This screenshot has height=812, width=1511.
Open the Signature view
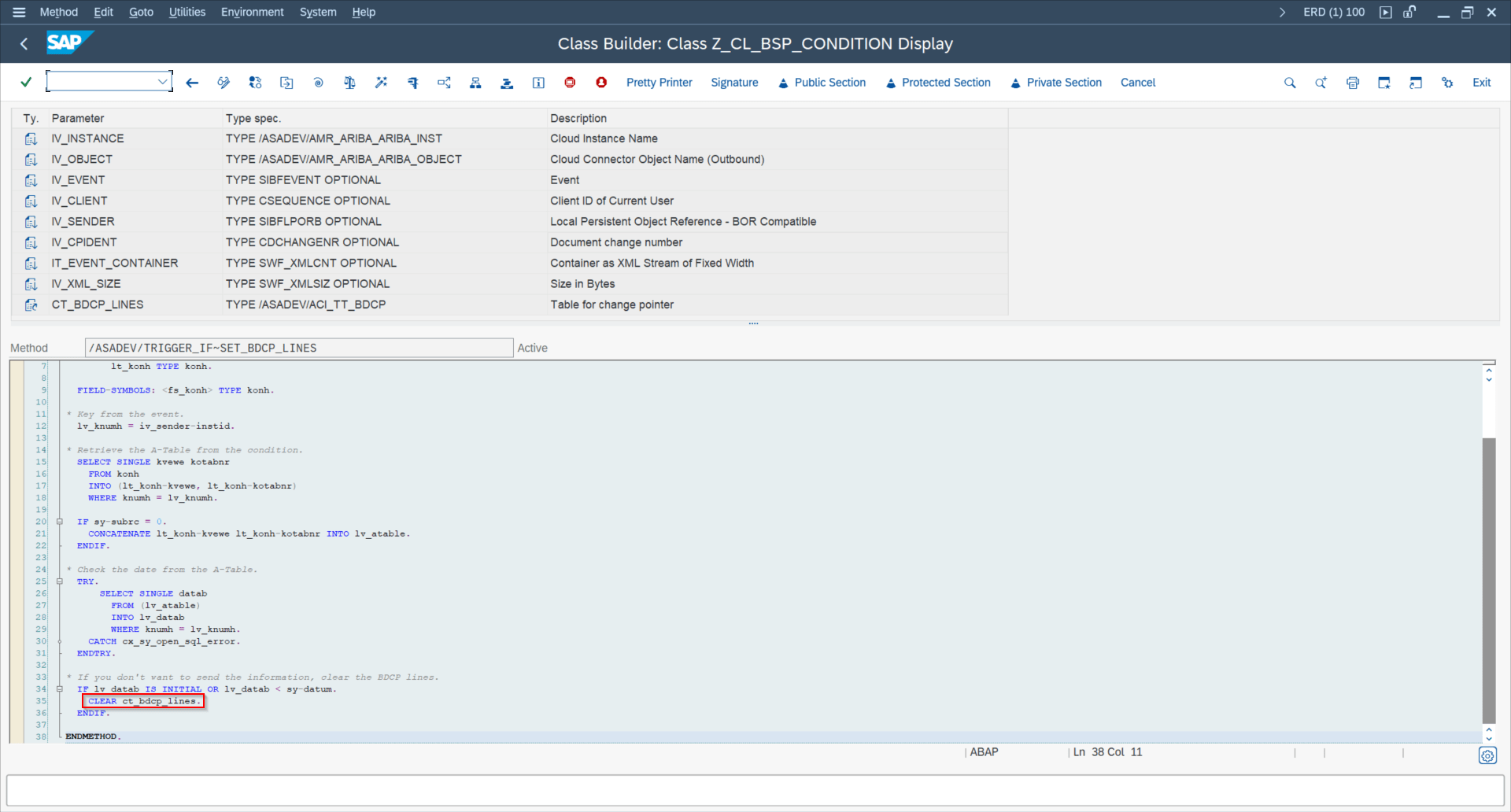click(x=734, y=83)
